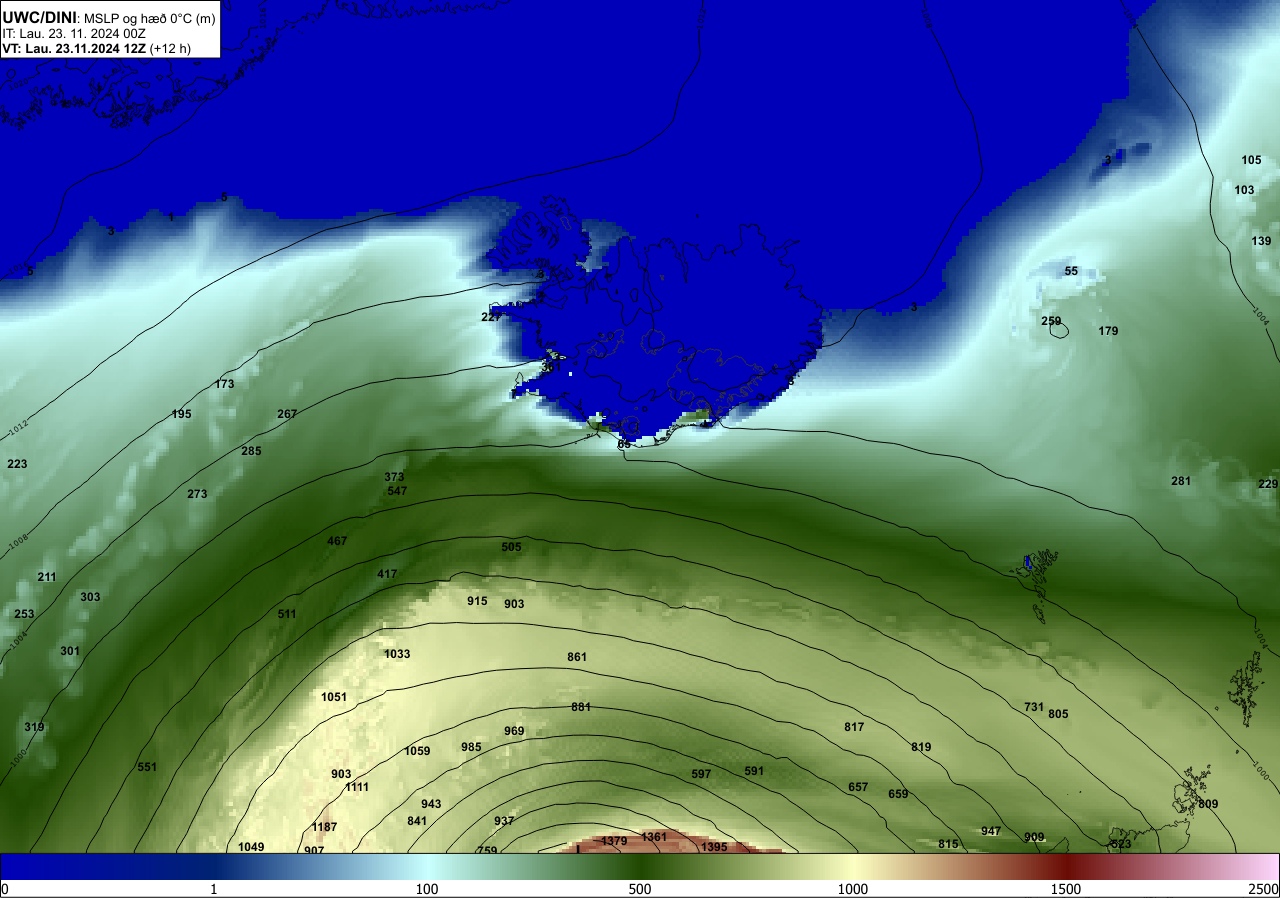Click the map value '173'
The height and width of the screenshot is (898, 1280).
click(224, 384)
